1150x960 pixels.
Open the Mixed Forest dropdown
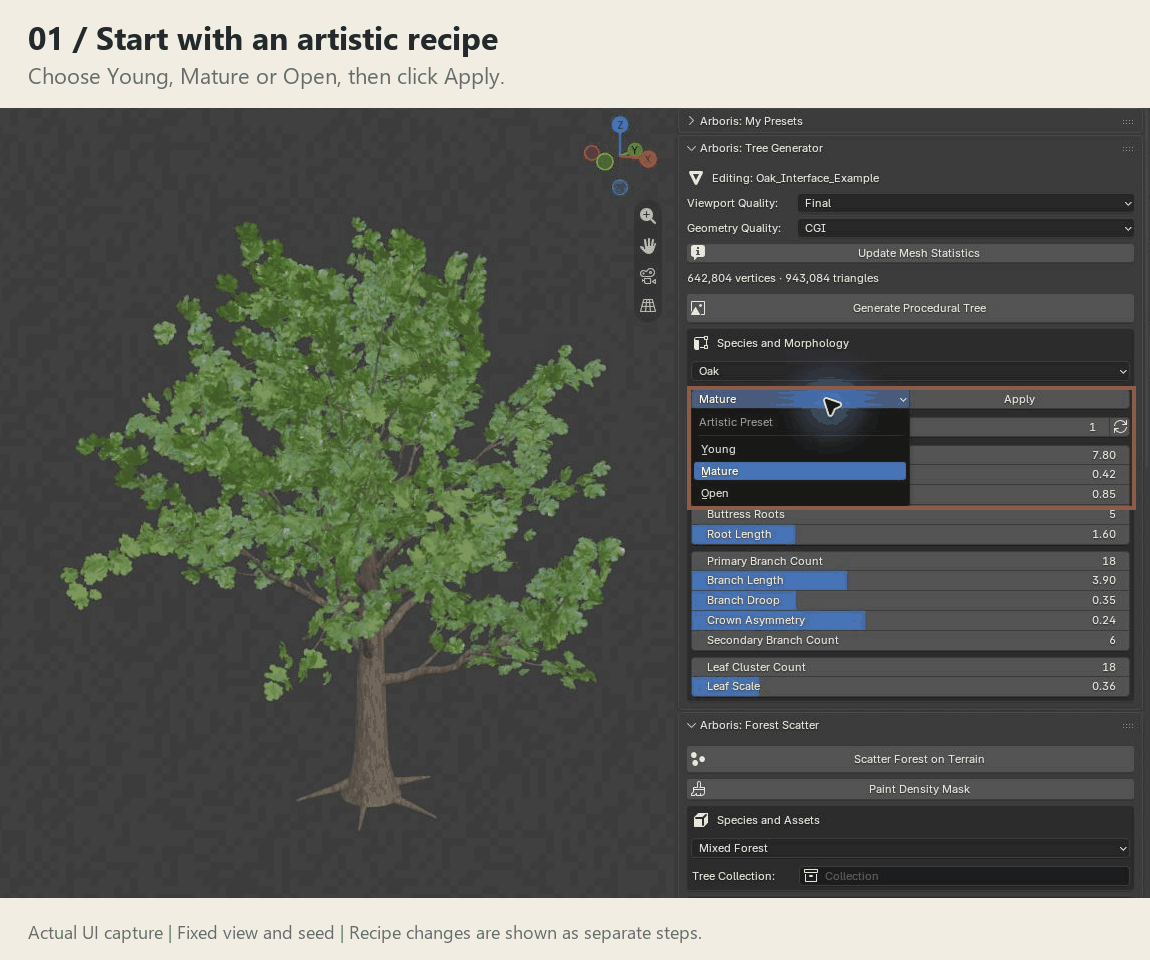pyautogui.click(x=910, y=848)
